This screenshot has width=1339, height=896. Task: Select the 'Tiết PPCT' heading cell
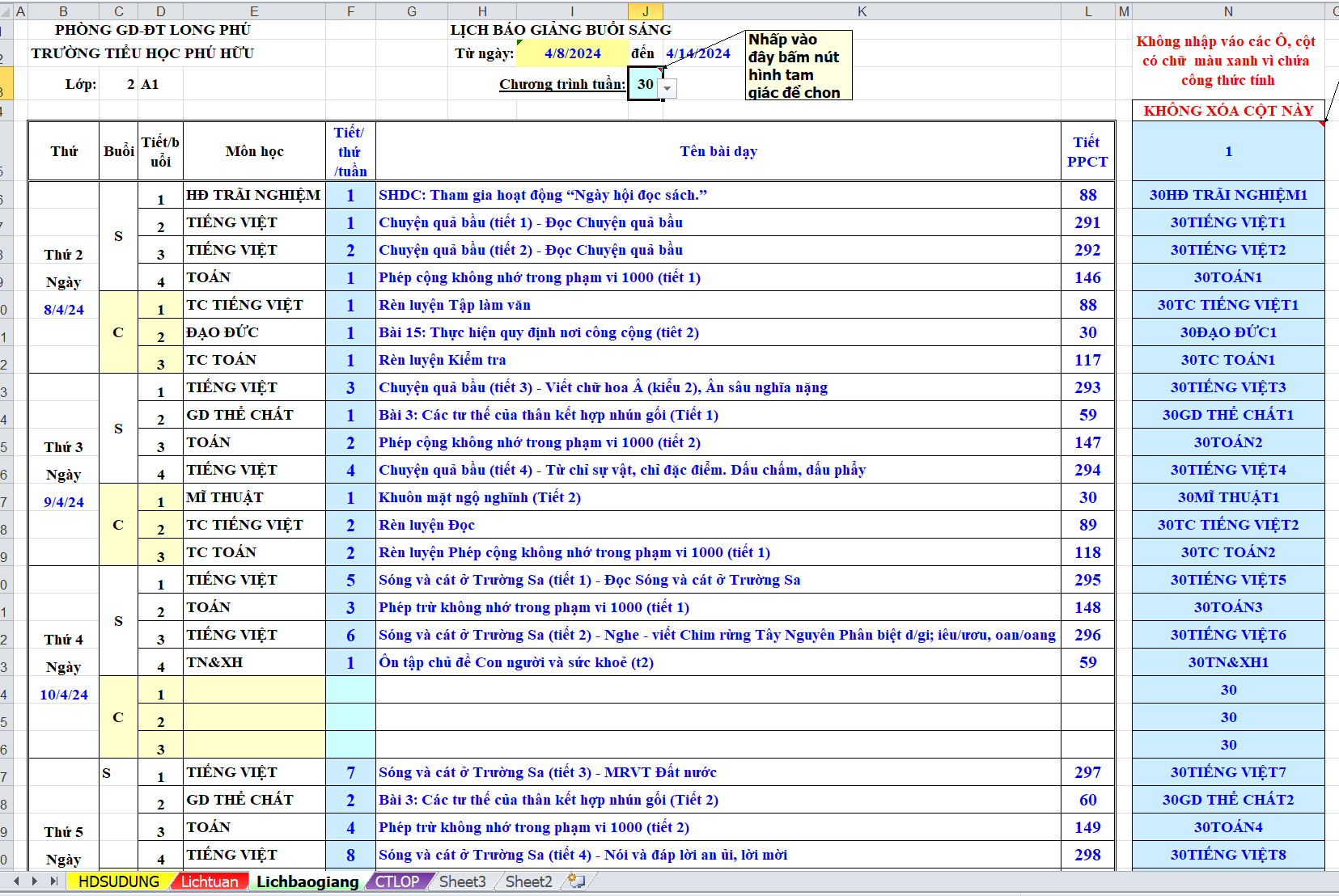1087,151
